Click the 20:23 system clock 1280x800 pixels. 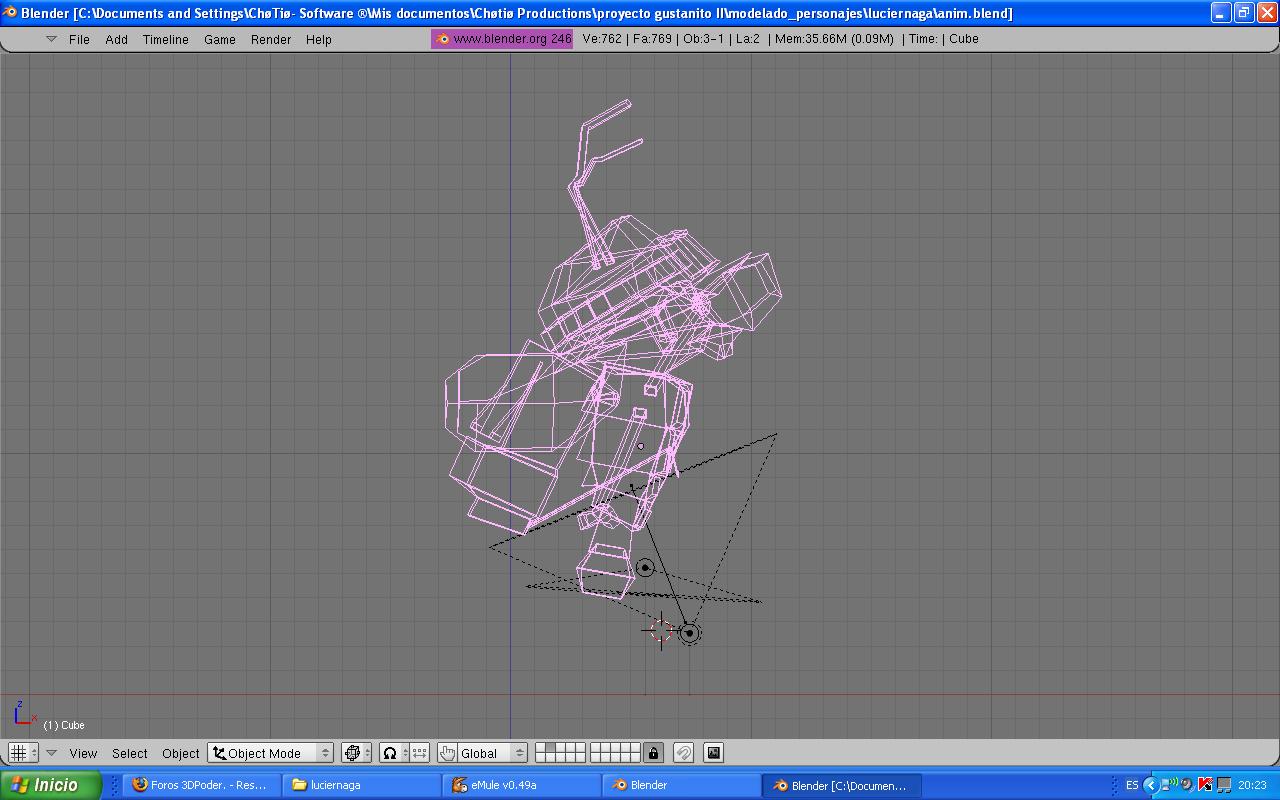tap(1252, 785)
